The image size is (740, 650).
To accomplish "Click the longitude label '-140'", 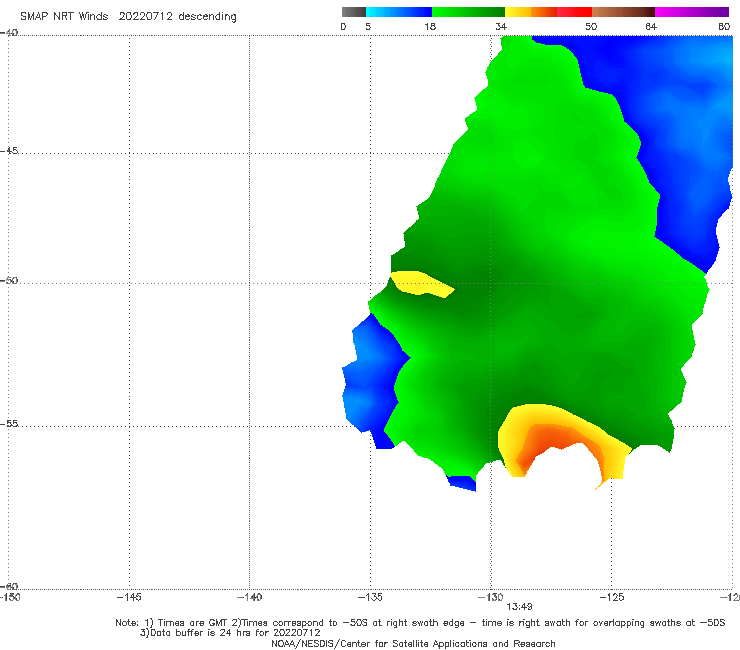I will tap(249, 597).
